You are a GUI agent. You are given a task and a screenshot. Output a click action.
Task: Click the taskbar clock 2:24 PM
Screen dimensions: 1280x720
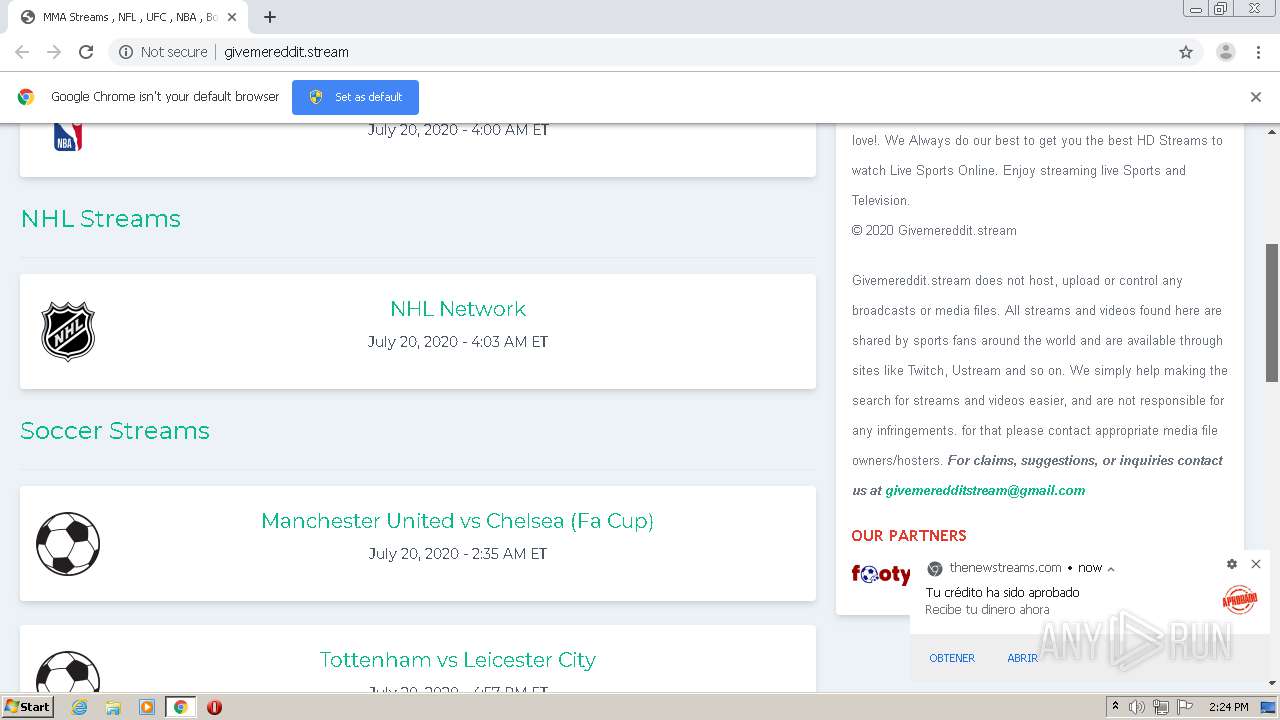(1228, 707)
